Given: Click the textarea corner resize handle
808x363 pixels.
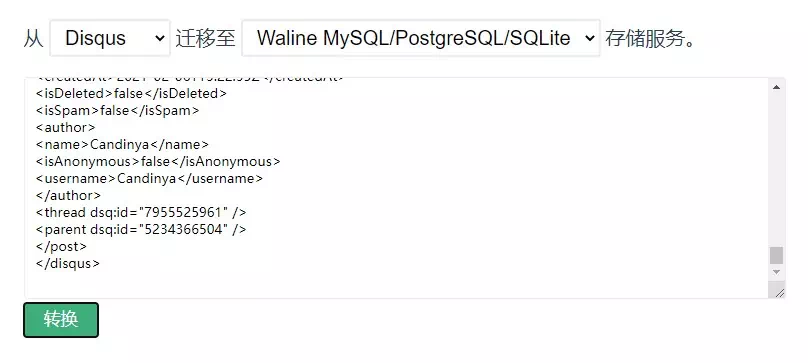Looking at the screenshot, I should pos(779,292).
